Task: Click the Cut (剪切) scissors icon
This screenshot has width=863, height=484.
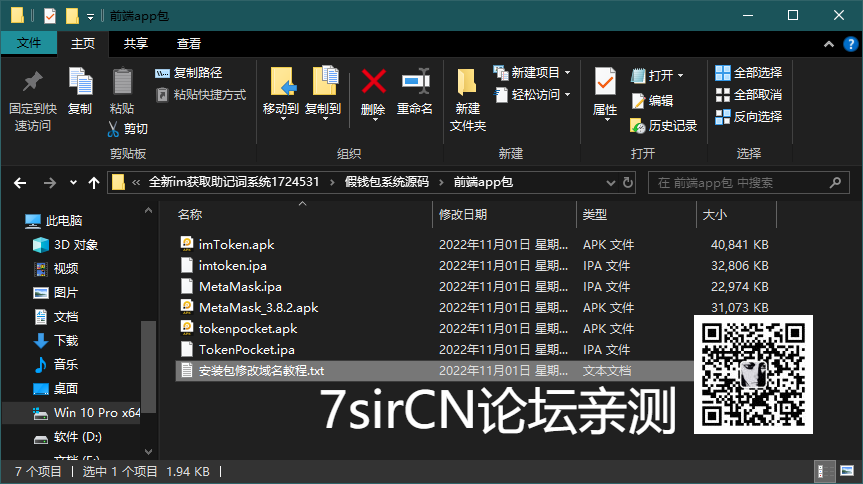Action: click(x=115, y=129)
